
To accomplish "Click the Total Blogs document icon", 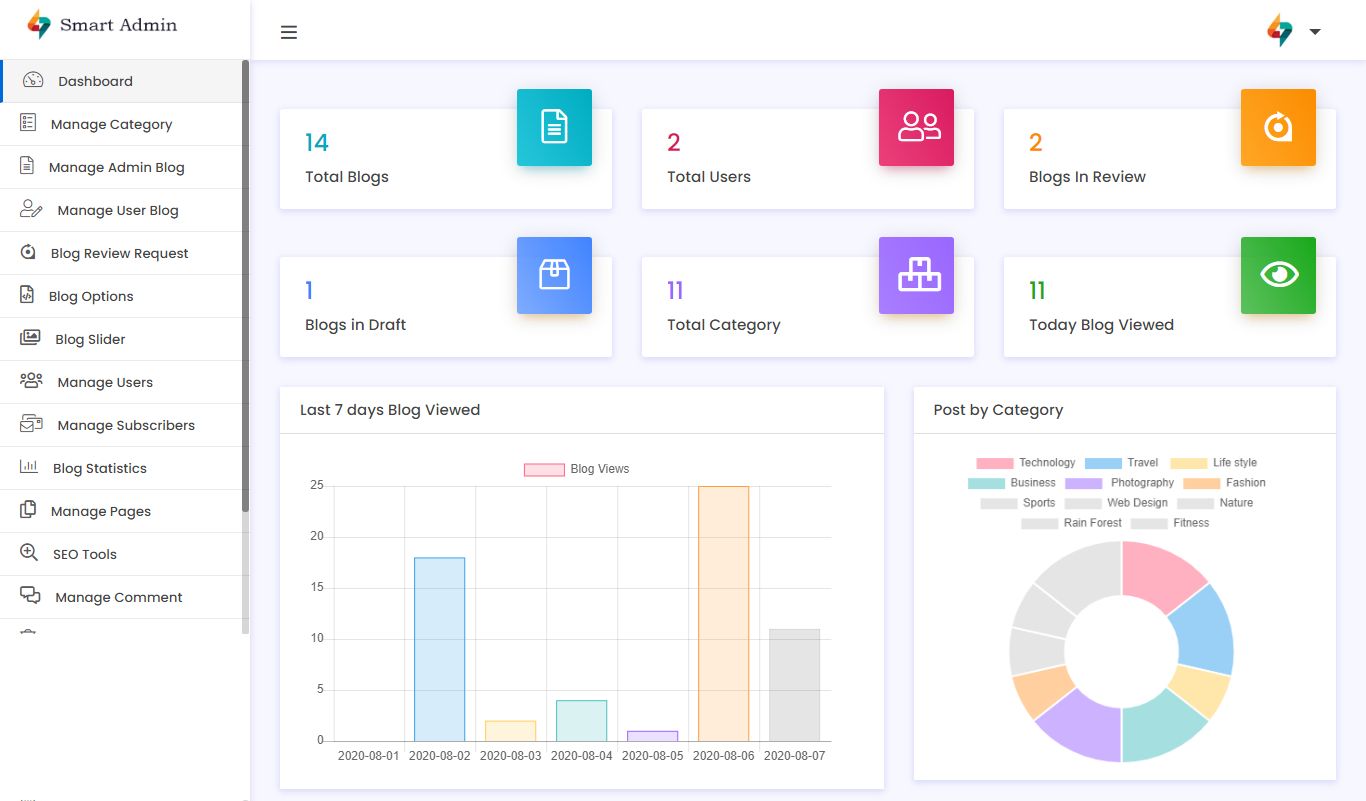I will (x=554, y=127).
